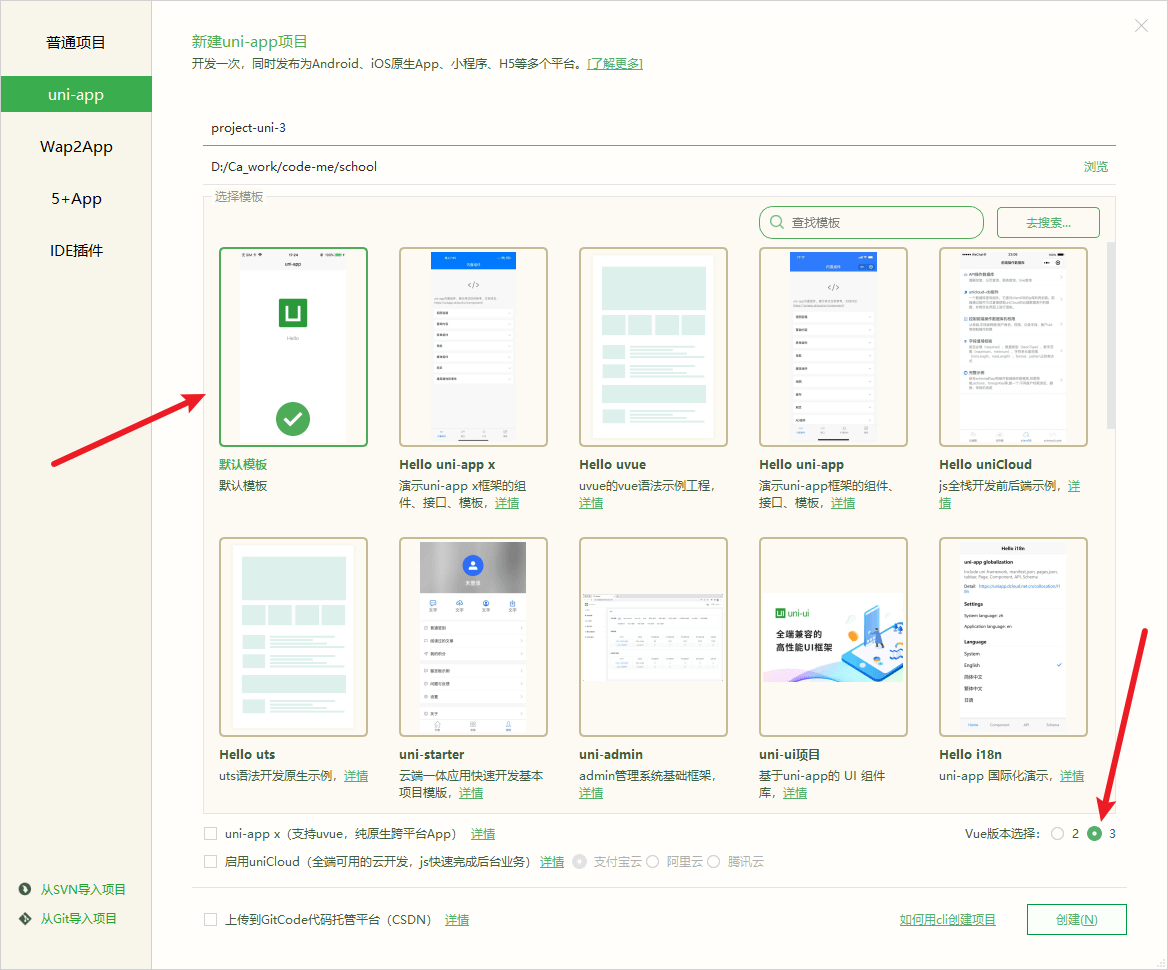
Task: Select the Hello uvue template thumbnail
Action: point(653,347)
